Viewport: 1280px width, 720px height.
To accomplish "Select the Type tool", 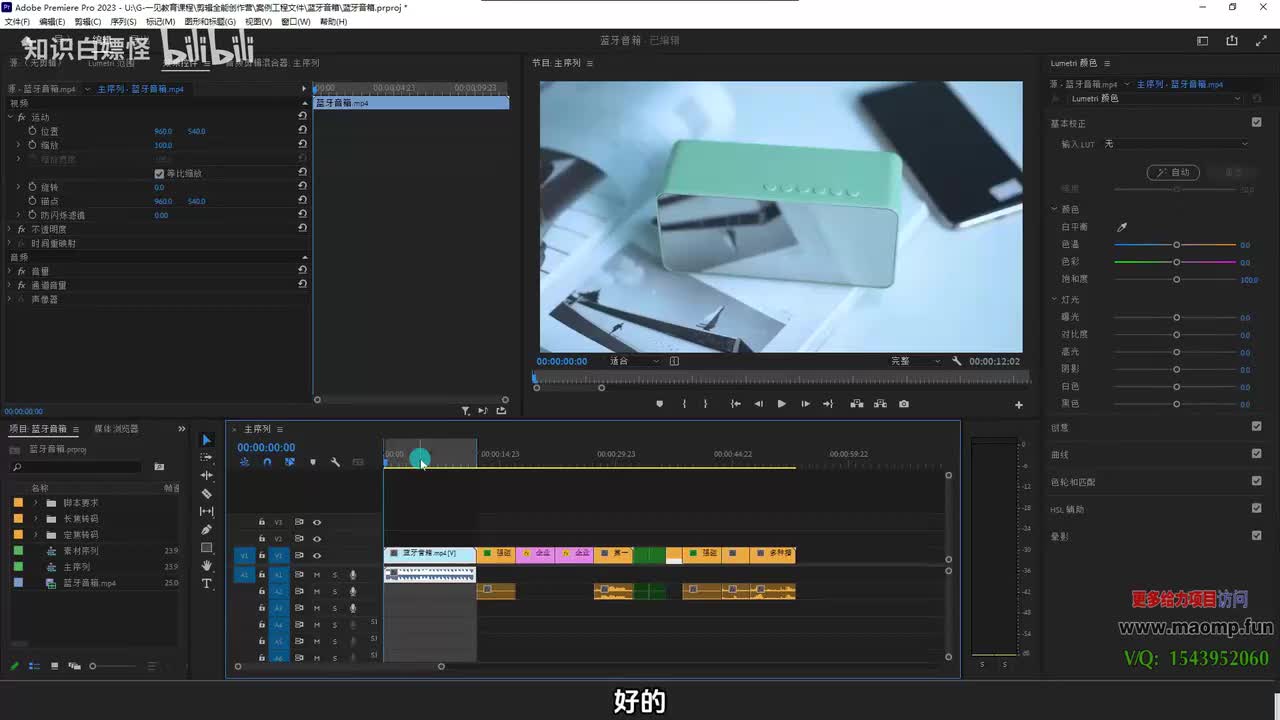I will 207,584.
